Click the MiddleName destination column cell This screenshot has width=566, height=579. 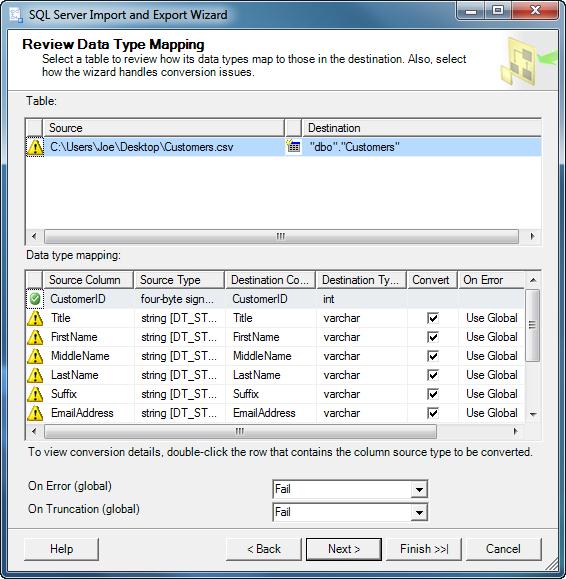click(x=271, y=356)
